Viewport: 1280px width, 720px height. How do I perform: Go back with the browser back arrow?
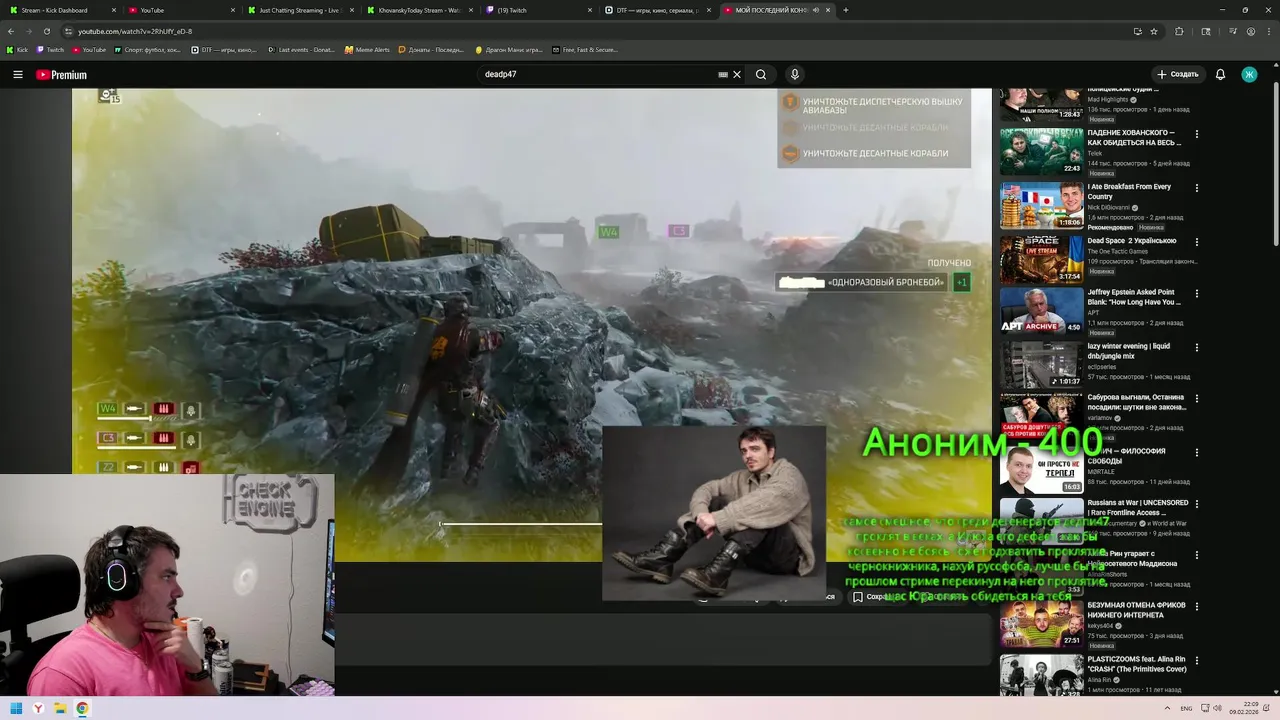pyautogui.click(x=11, y=31)
